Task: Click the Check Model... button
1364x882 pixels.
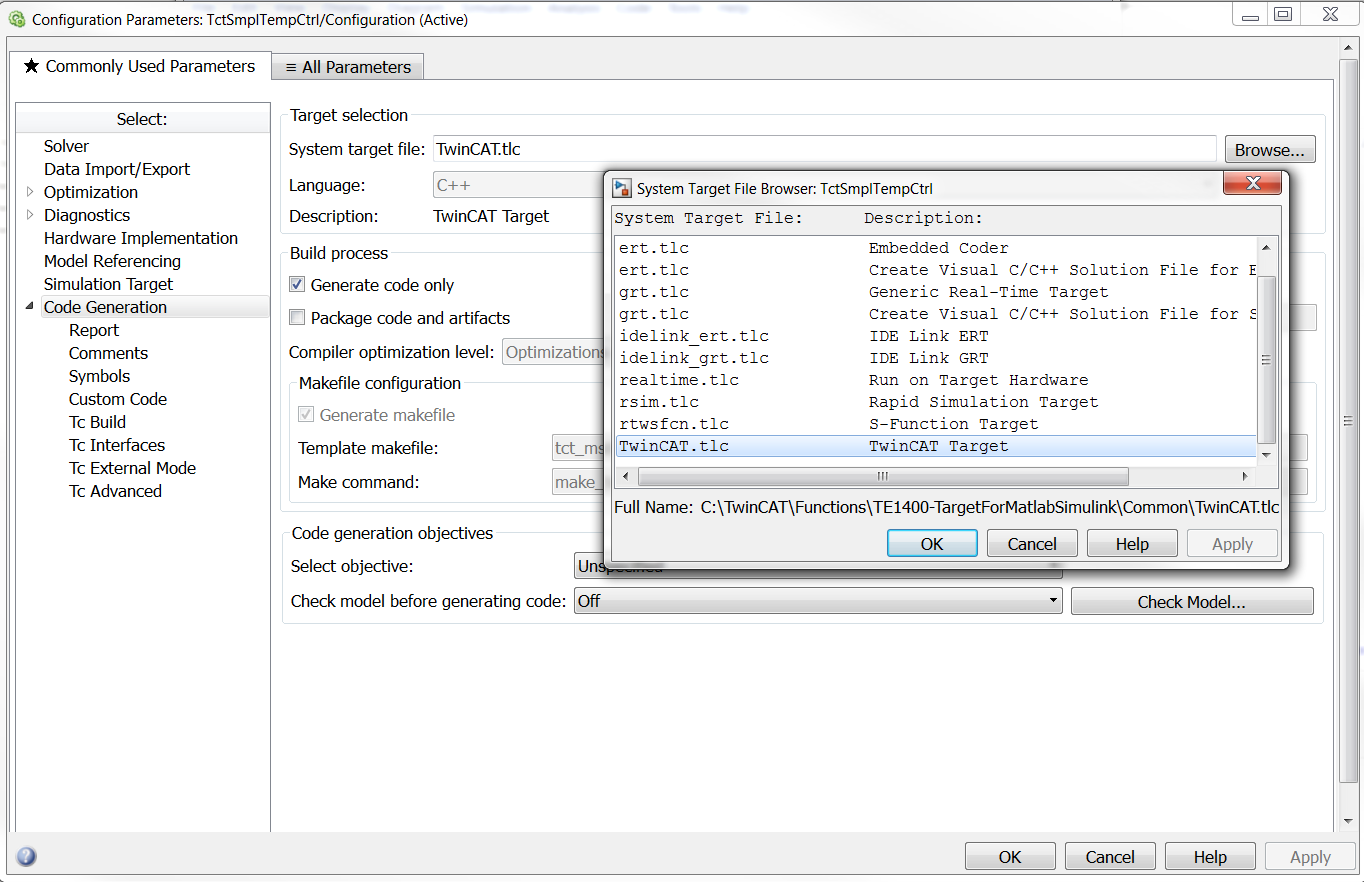Action: pos(1192,602)
